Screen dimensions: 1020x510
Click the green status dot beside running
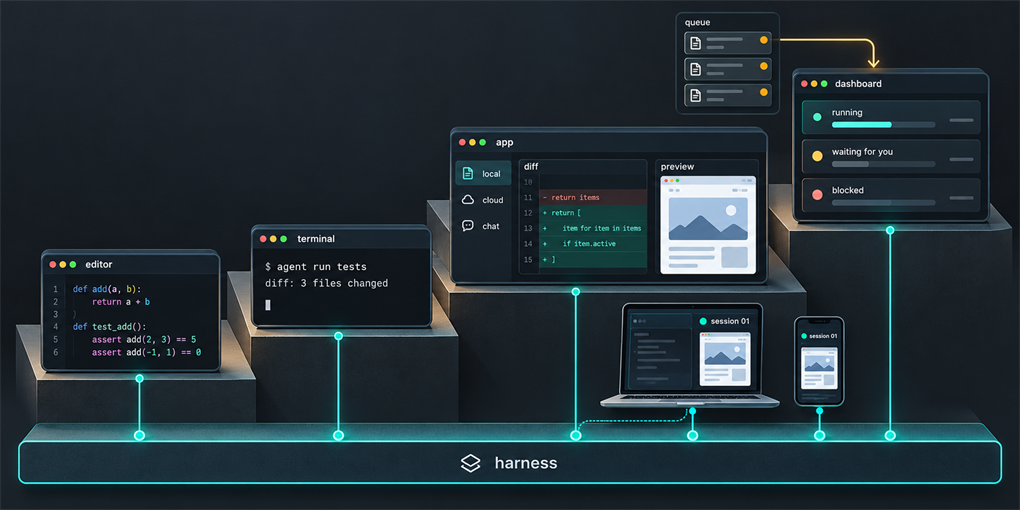pos(817,117)
